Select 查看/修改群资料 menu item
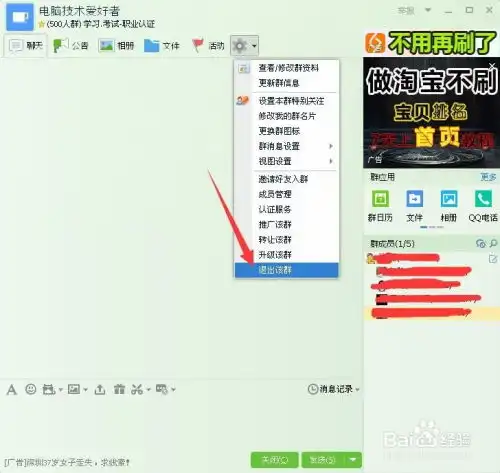This screenshot has width=500, height=473. click(287, 68)
